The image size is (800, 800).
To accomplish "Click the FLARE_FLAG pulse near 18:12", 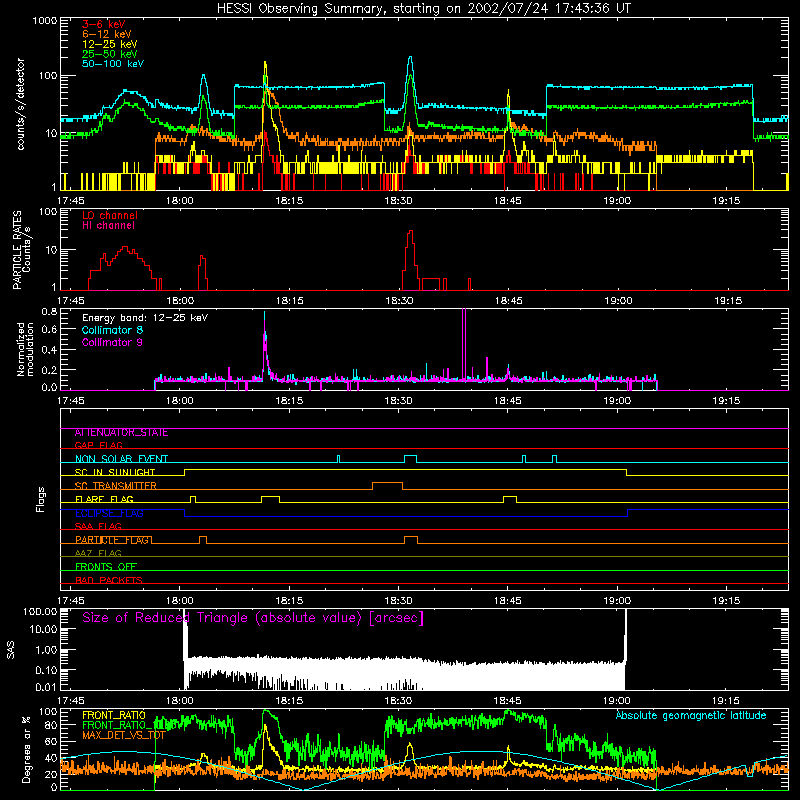I will (270, 497).
